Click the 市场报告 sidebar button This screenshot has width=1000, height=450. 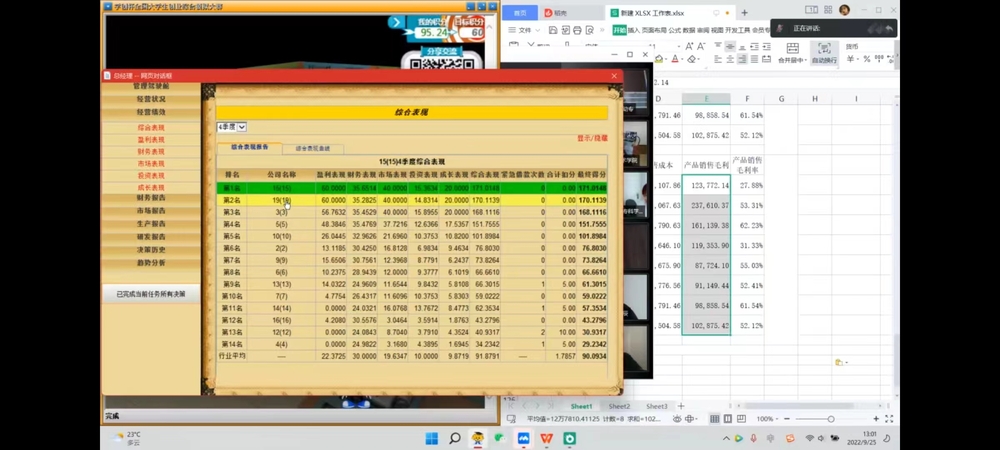click(x=151, y=211)
